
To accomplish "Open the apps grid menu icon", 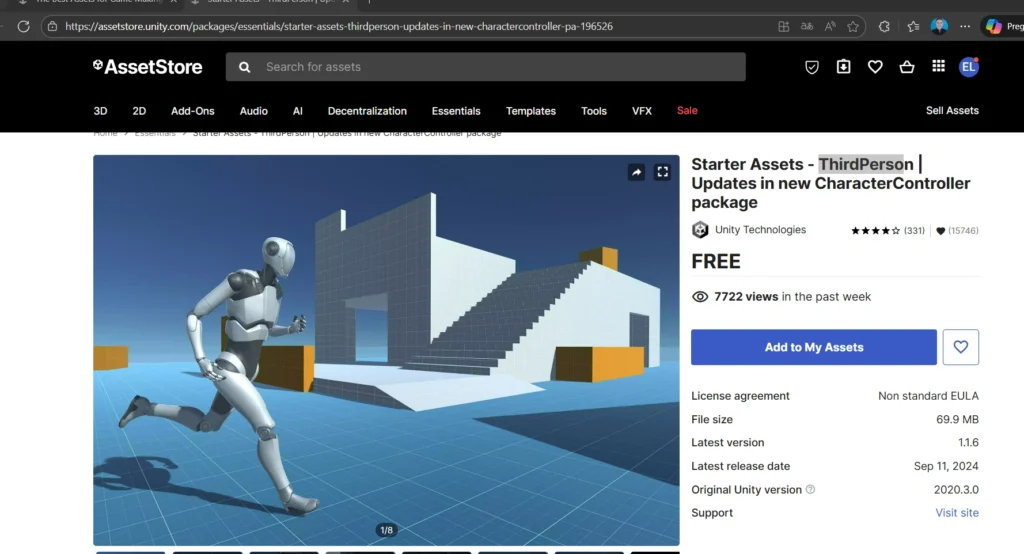I will click(938, 67).
